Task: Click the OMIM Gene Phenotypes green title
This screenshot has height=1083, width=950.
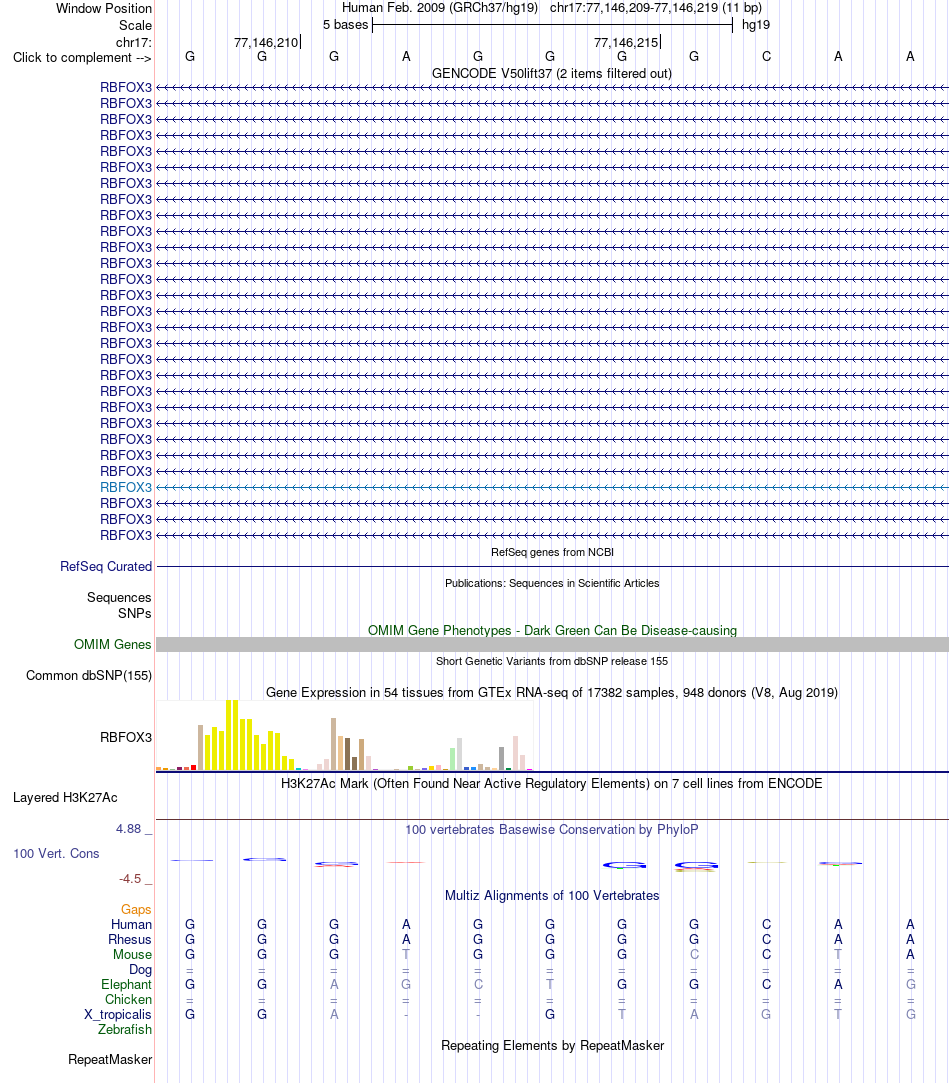Action: (x=552, y=631)
